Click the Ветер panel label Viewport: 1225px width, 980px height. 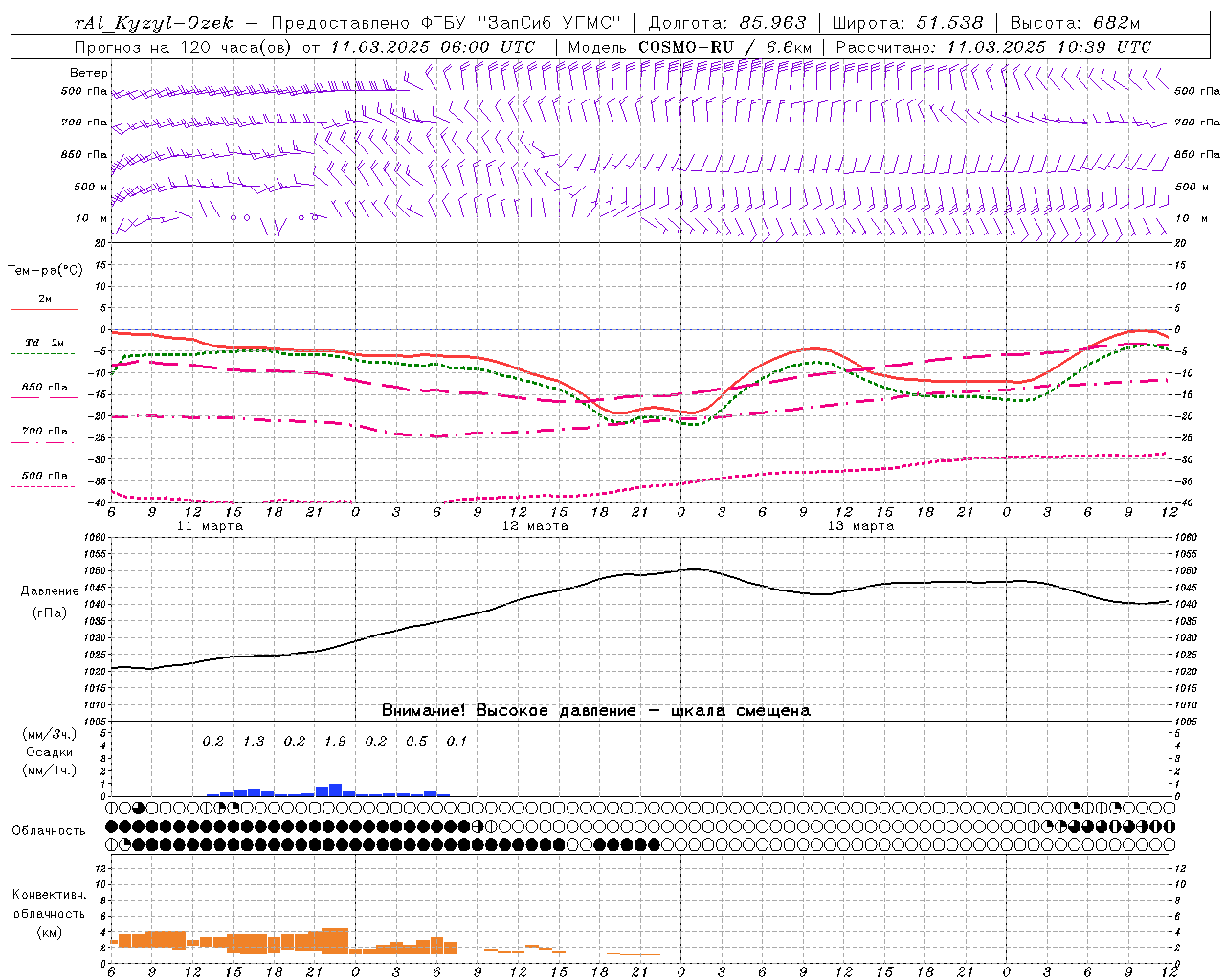(89, 73)
